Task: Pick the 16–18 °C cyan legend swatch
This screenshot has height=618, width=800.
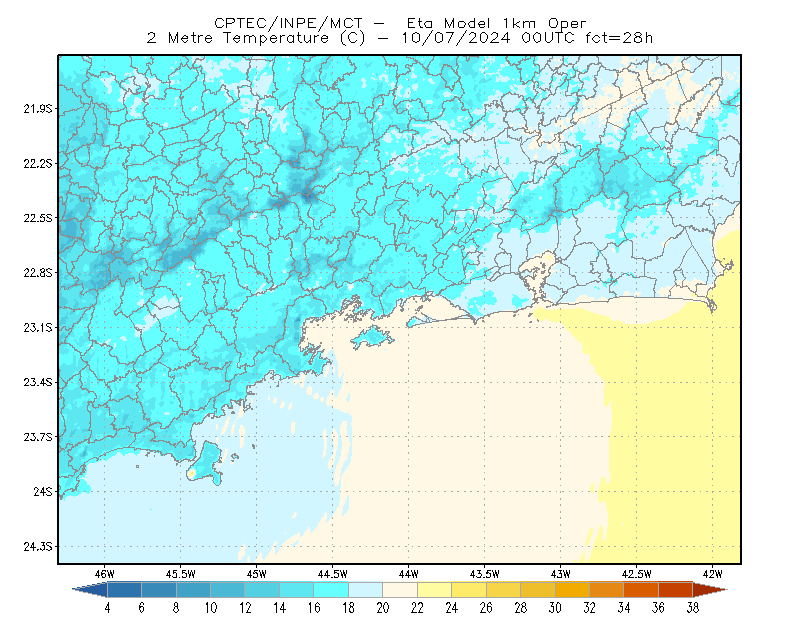Action: point(331,589)
